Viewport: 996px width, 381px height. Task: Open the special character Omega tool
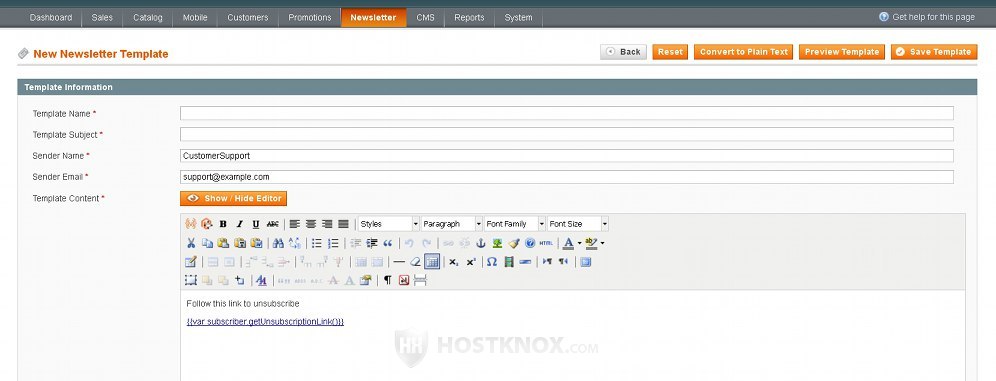pyautogui.click(x=492, y=262)
